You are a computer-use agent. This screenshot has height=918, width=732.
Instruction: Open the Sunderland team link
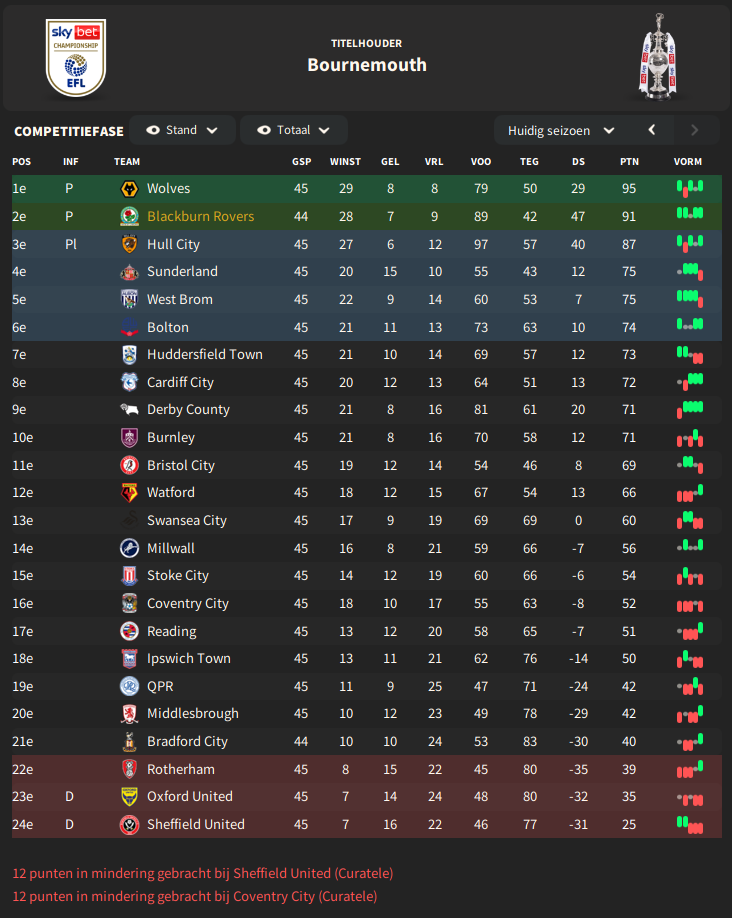pos(182,272)
